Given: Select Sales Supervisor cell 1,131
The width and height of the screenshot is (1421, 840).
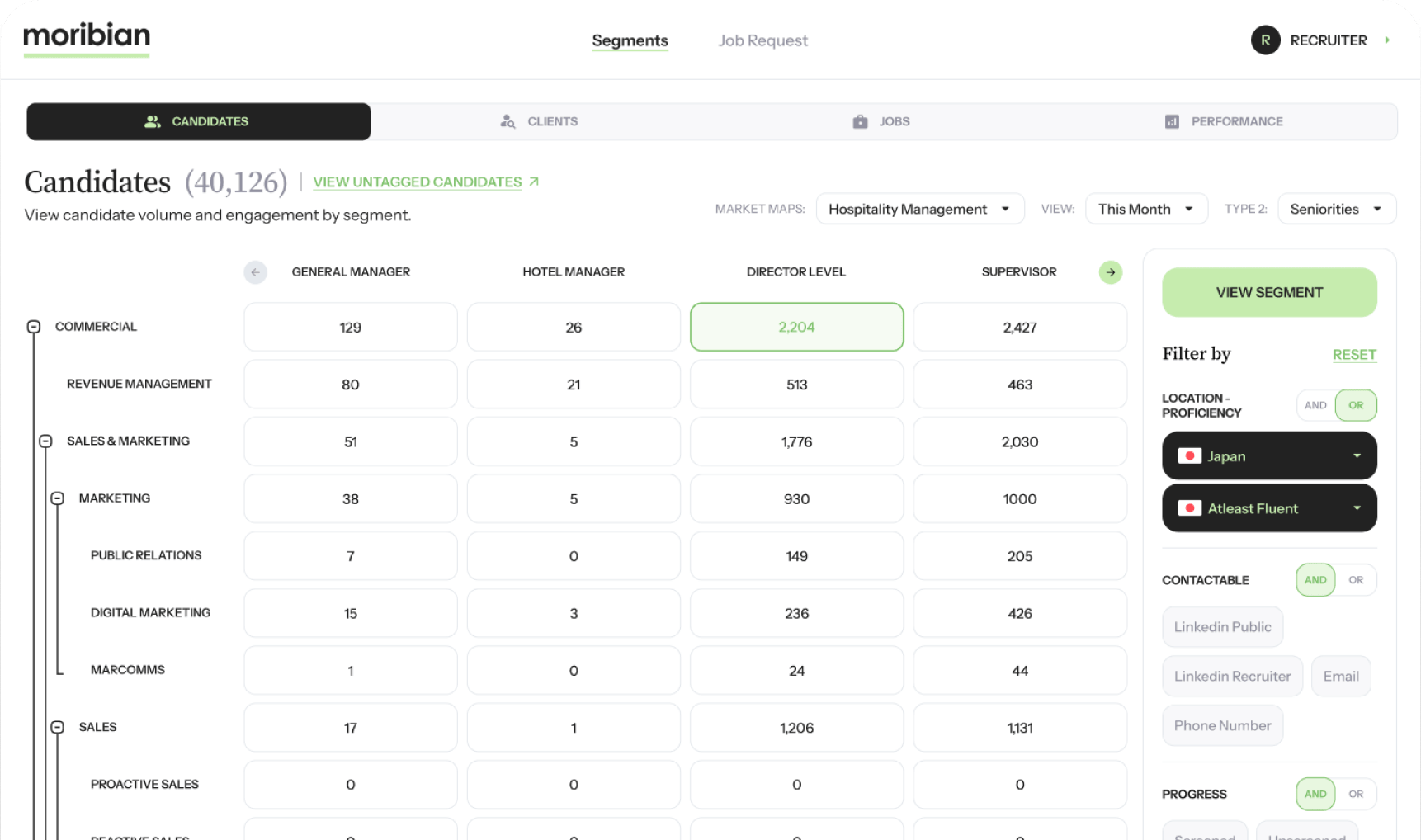Looking at the screenshot, I should 1020,728.
